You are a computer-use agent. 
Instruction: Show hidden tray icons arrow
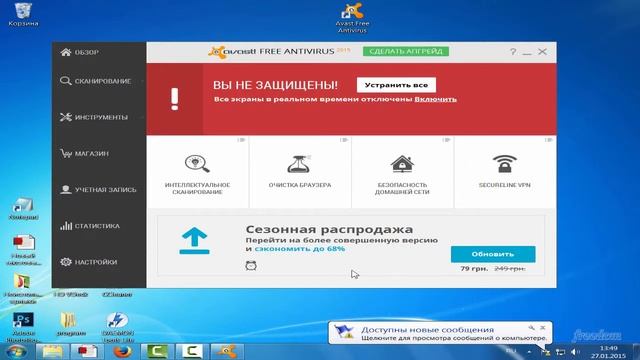point(529,351)
